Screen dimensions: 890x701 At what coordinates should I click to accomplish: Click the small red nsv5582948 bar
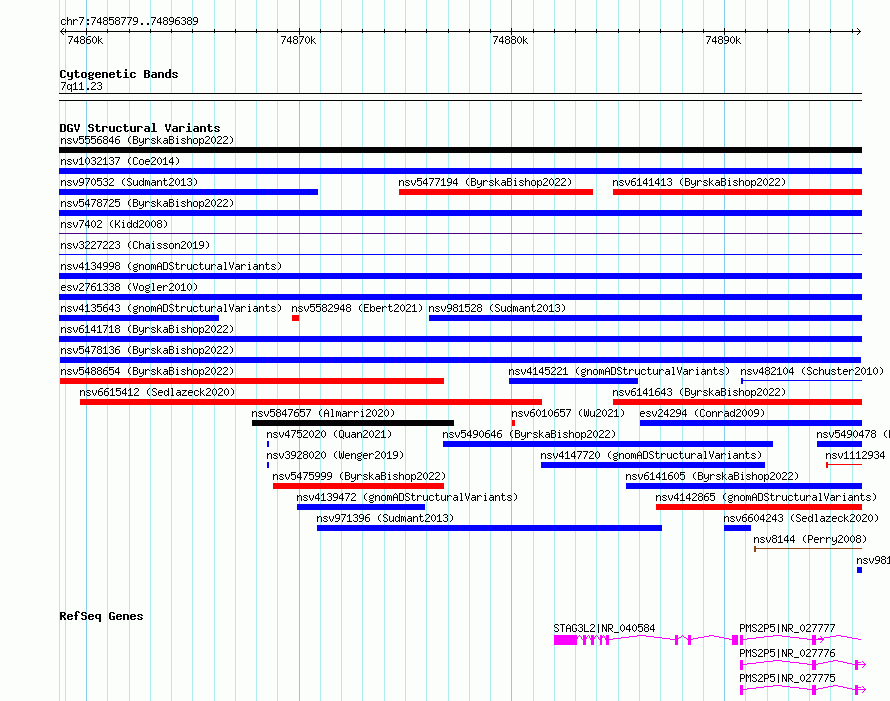click(296, 318)
